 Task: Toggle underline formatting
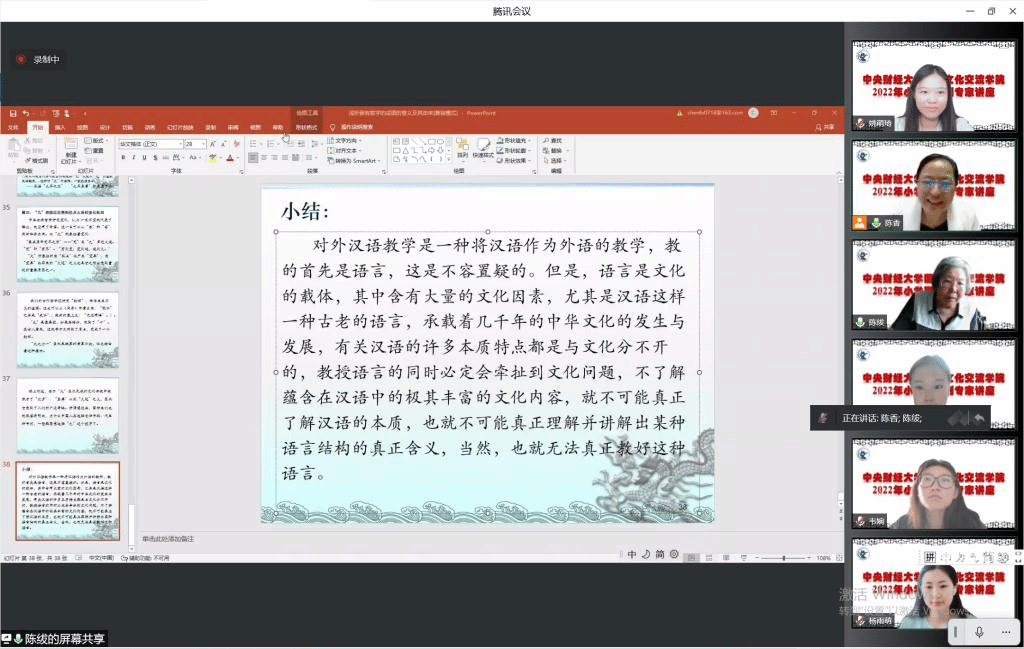145,158
